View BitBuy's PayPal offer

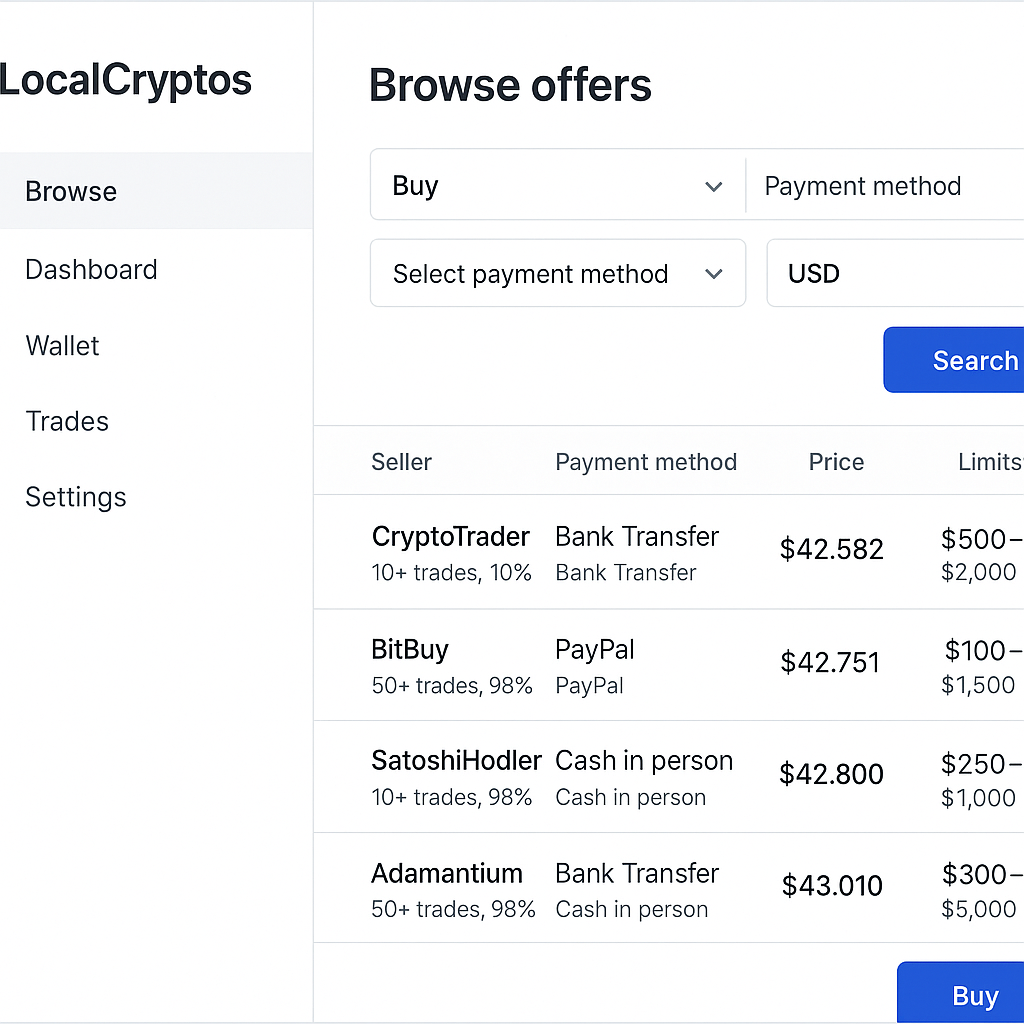pos(410,649)
